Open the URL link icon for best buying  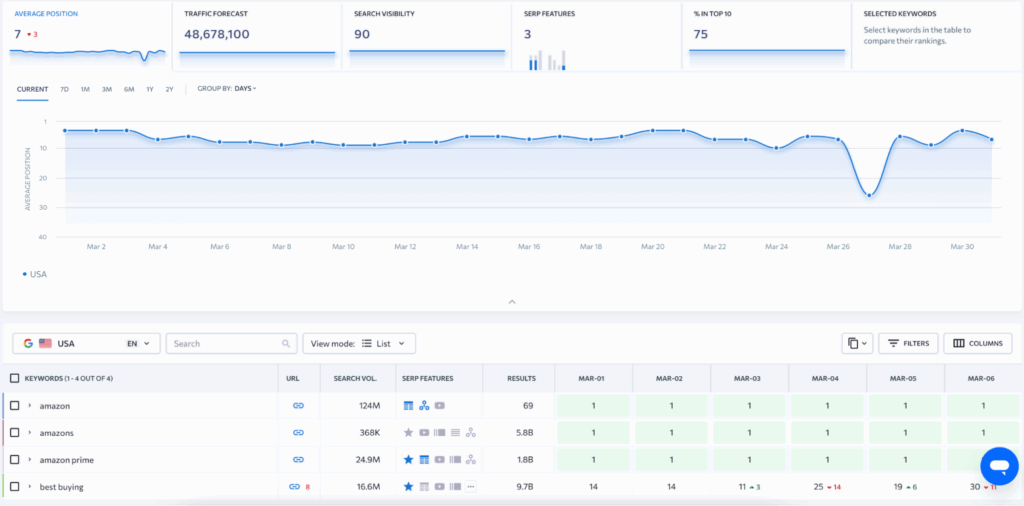[x=295, y=486]
